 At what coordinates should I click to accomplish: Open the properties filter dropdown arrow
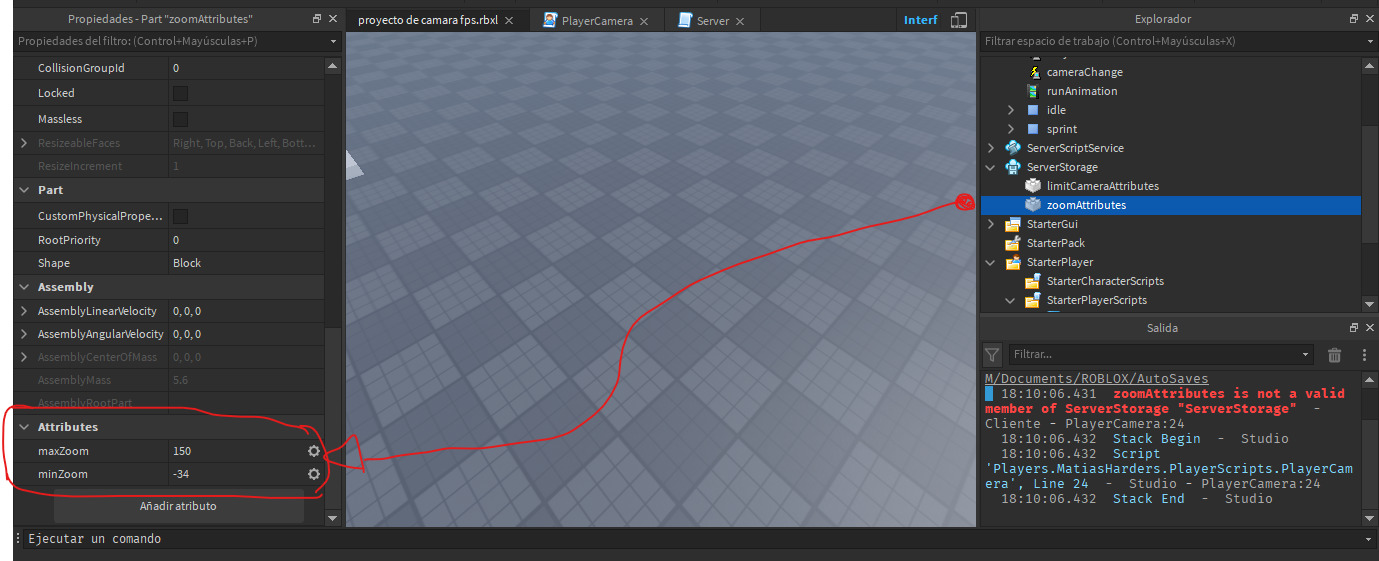[333, 42]
